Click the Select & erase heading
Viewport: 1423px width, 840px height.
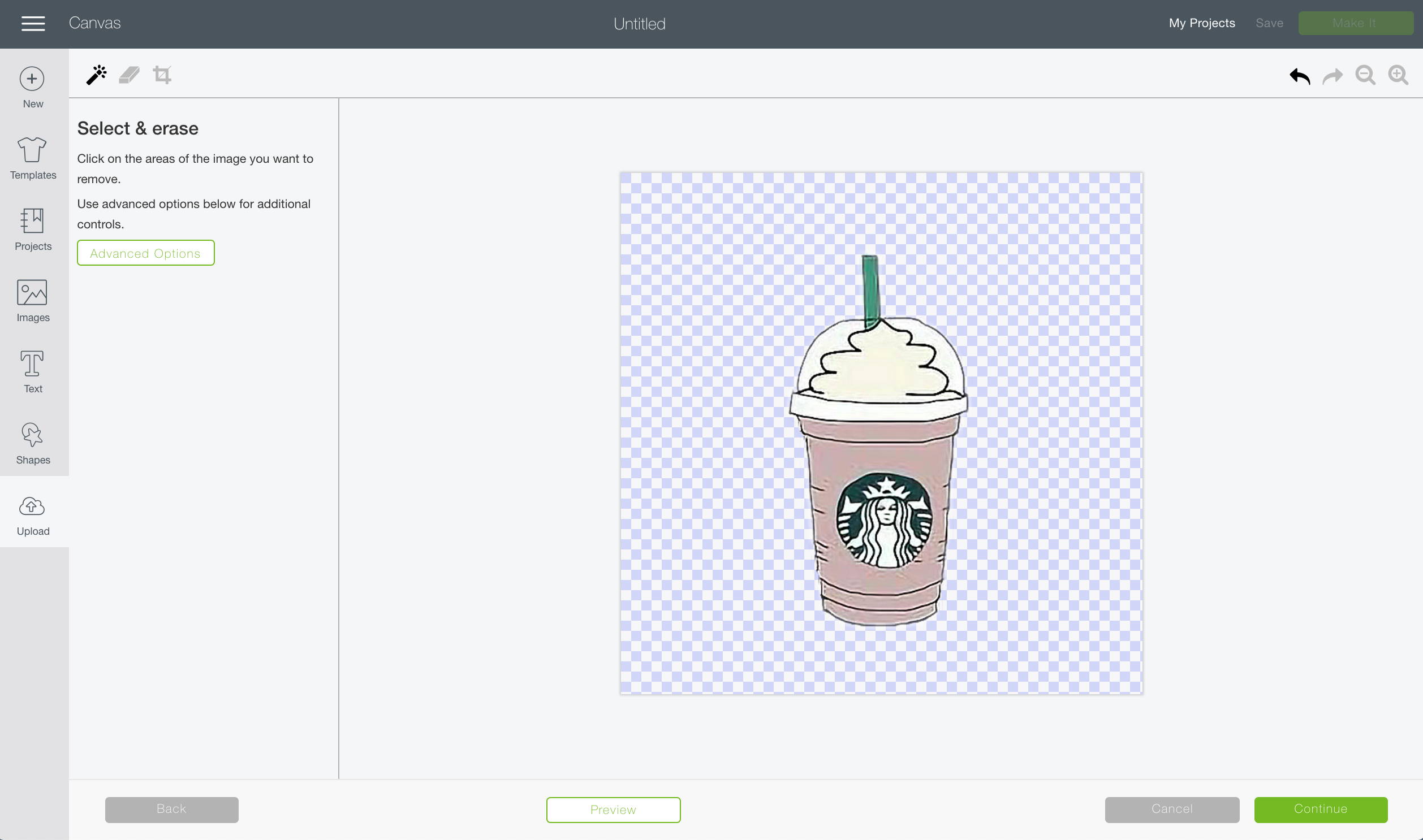click(137, 128)
